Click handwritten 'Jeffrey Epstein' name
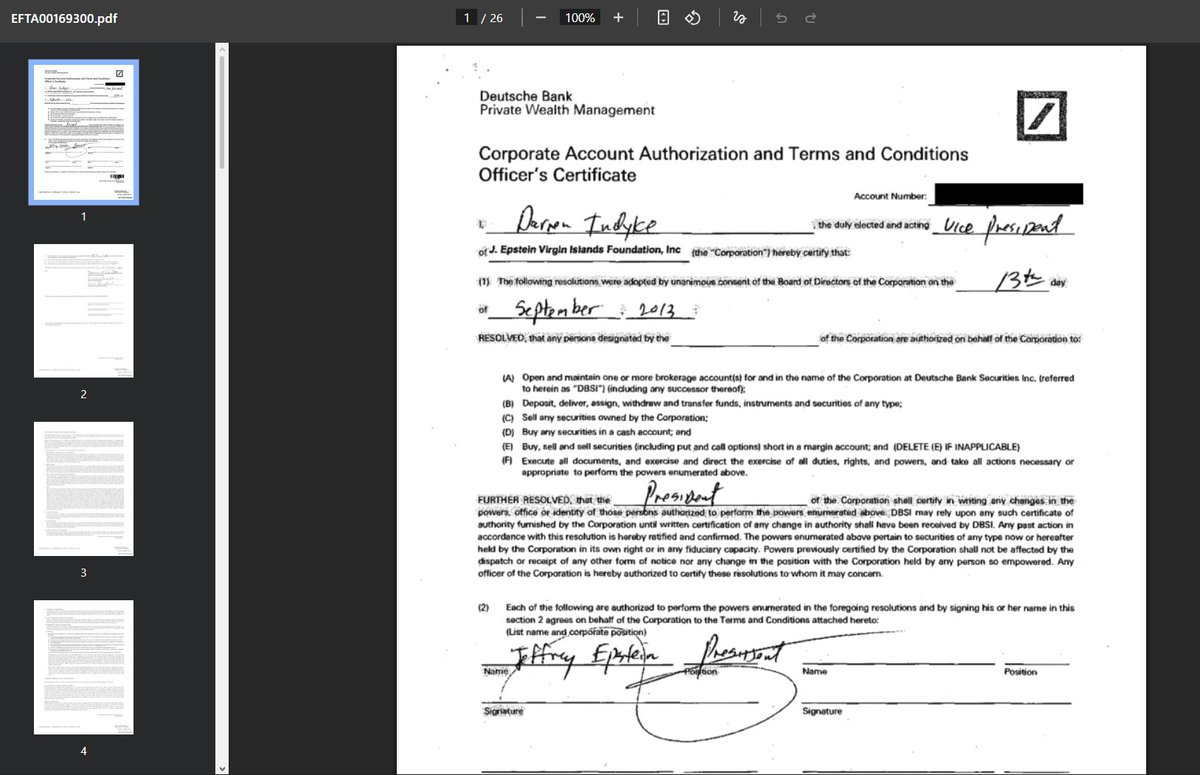The width and height of the screenshot is (1200, 775). point(587,655)
